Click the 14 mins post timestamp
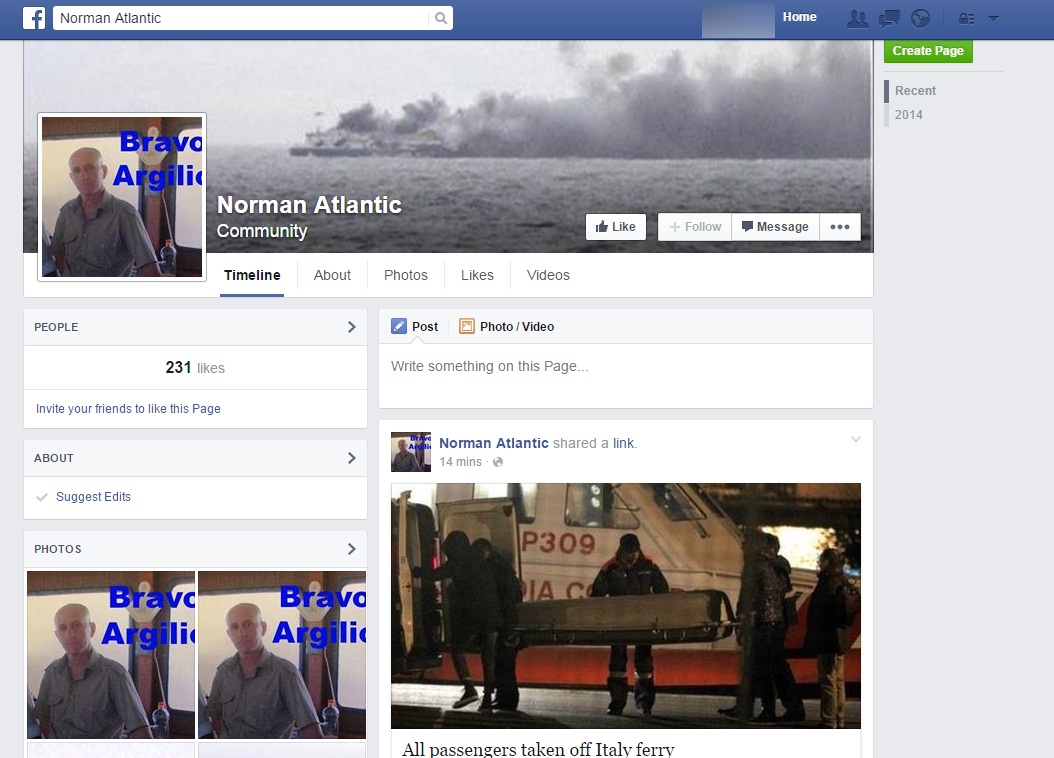Viewport: 1054px width, 758px height. 460,462
